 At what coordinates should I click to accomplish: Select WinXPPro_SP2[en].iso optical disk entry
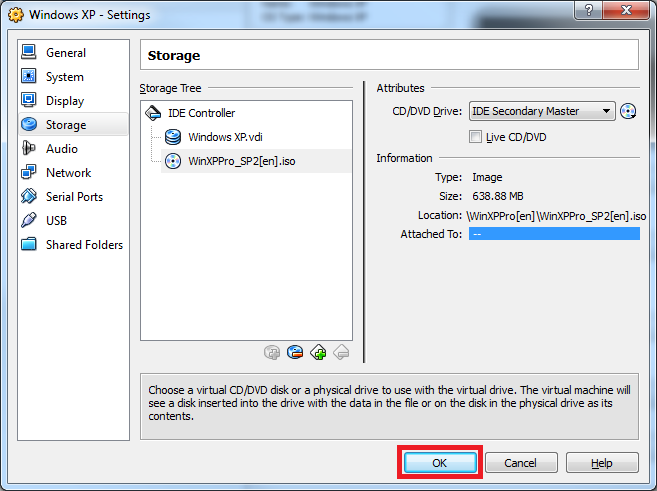pos(242,161)
